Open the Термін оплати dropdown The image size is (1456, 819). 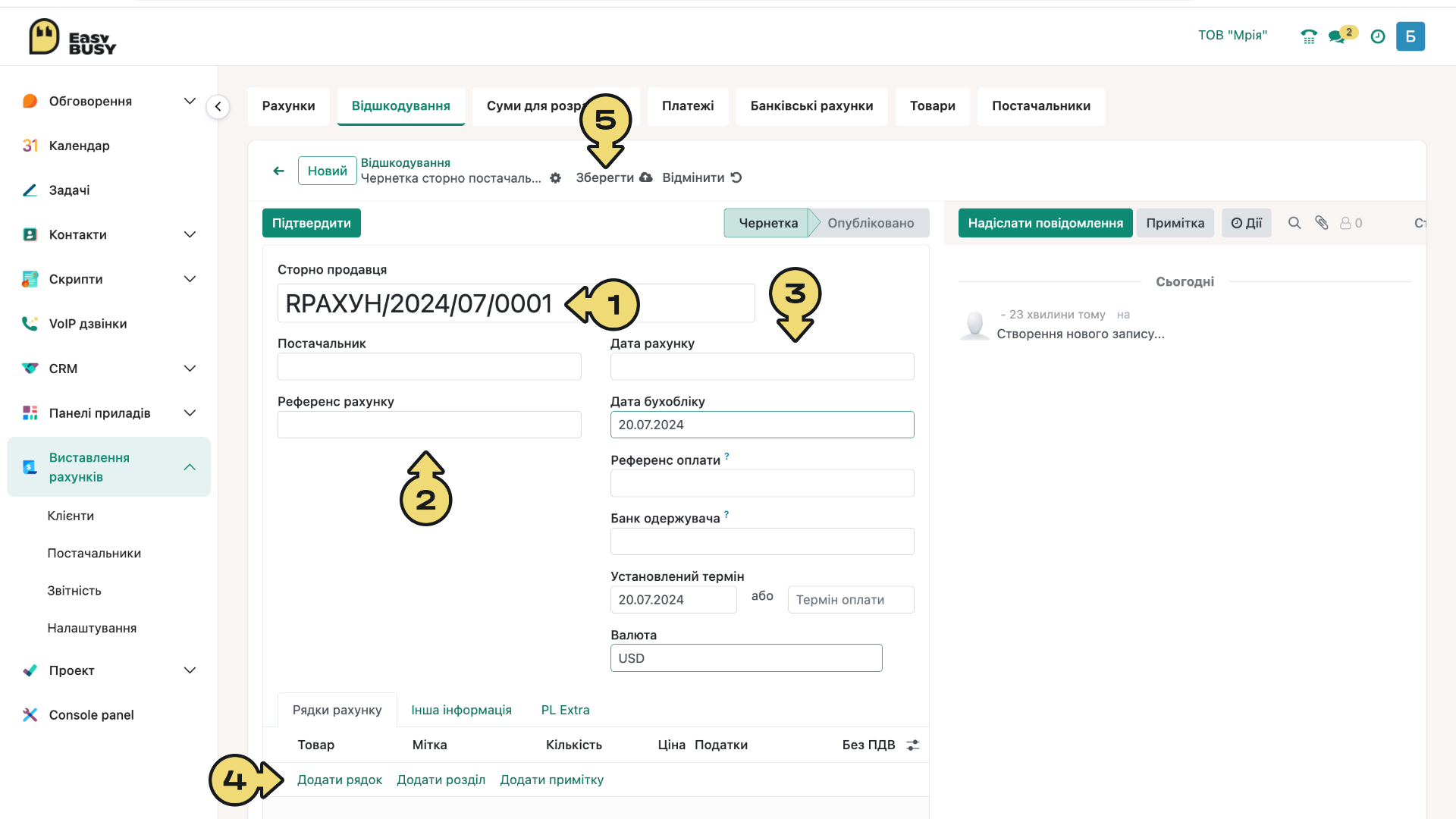(851, 600)
